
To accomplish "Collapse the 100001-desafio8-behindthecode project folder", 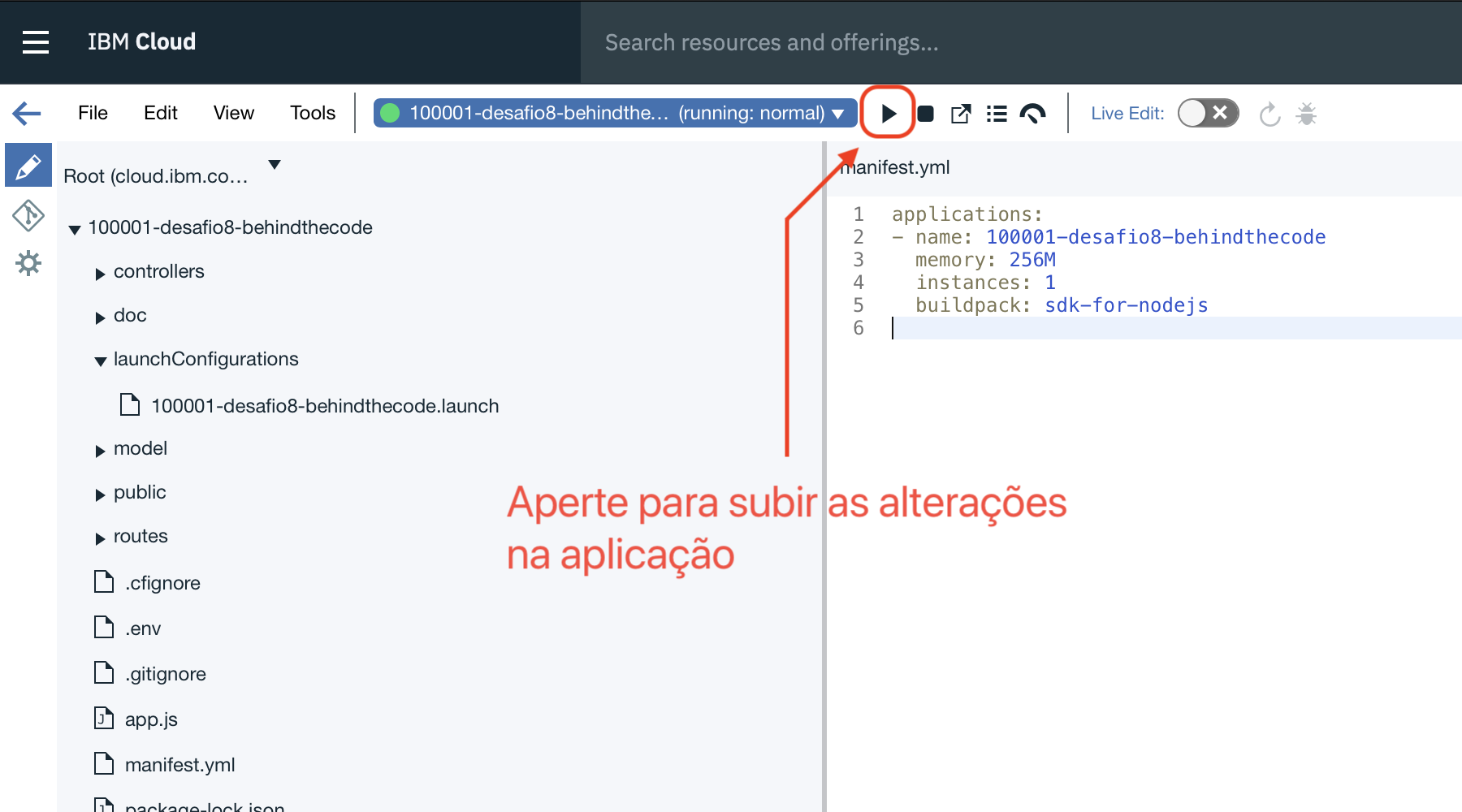I will coord(75,230).
